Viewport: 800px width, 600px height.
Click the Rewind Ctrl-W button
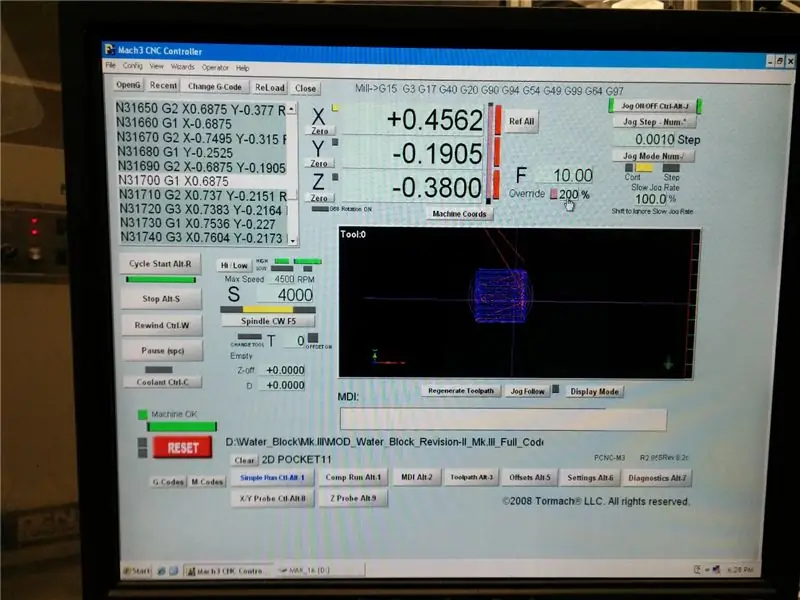pyautogui.click(x=162, y=325)
